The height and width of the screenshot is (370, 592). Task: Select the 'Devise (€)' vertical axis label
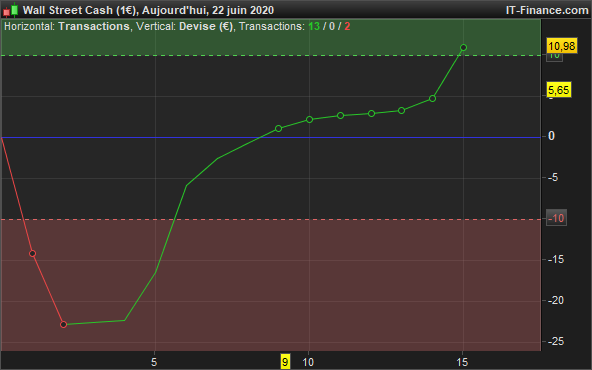[x=206, y=26]
